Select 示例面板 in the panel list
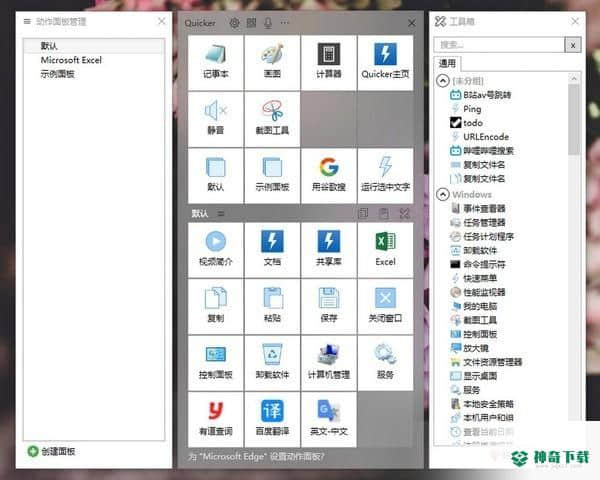This screenshot has height=480, width=600. pyautogui.click(x=94, y=74)
